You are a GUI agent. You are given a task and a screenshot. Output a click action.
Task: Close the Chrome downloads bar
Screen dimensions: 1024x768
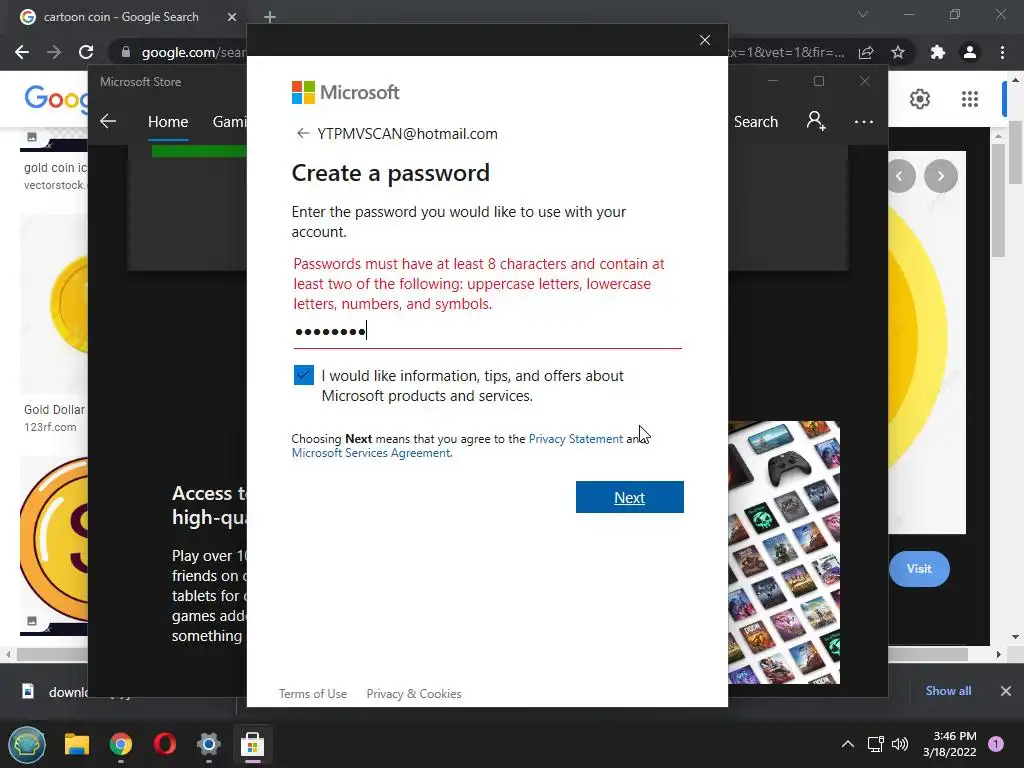[x=1006, y=690]
